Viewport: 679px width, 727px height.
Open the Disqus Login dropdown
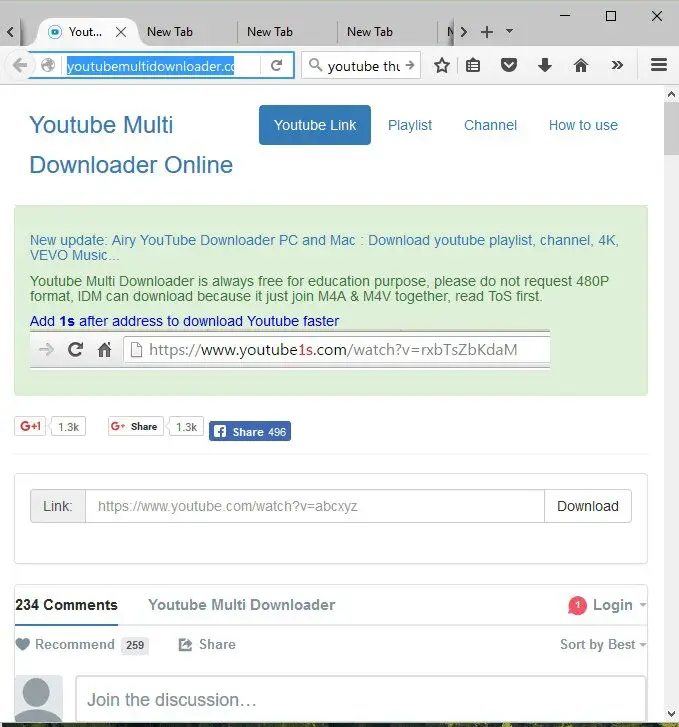click(619, 605)
